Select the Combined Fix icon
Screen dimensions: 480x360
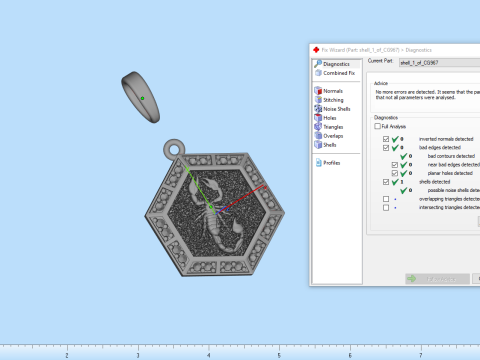click(x=318, y=73)
